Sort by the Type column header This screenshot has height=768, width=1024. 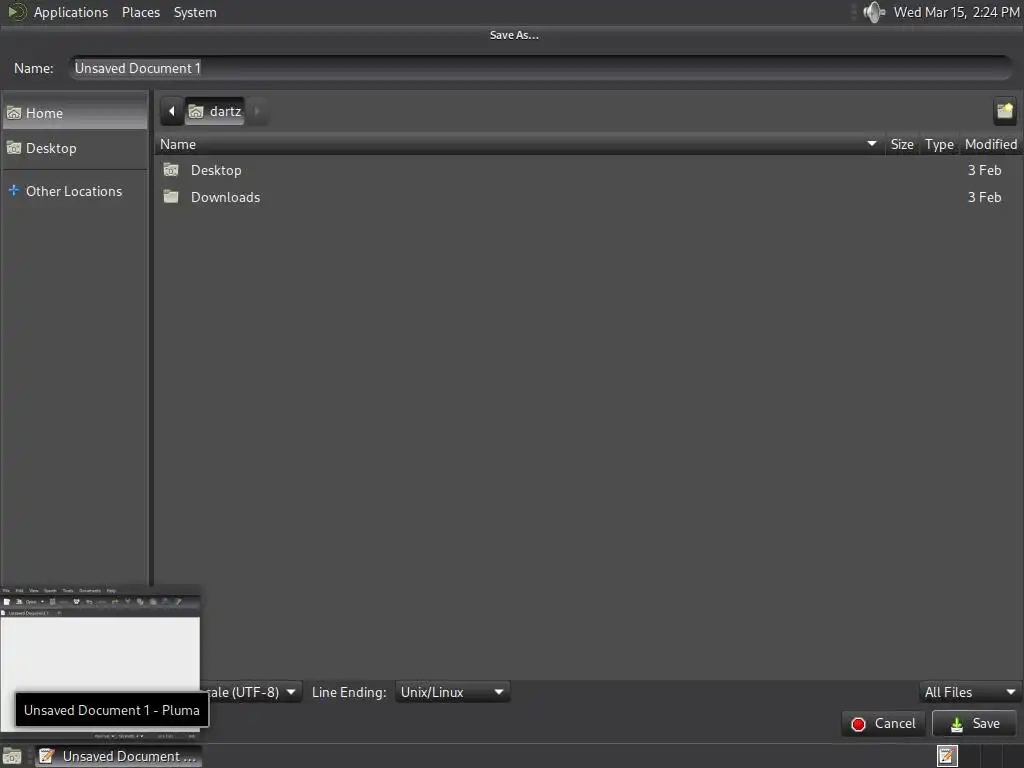coord(939,144)
